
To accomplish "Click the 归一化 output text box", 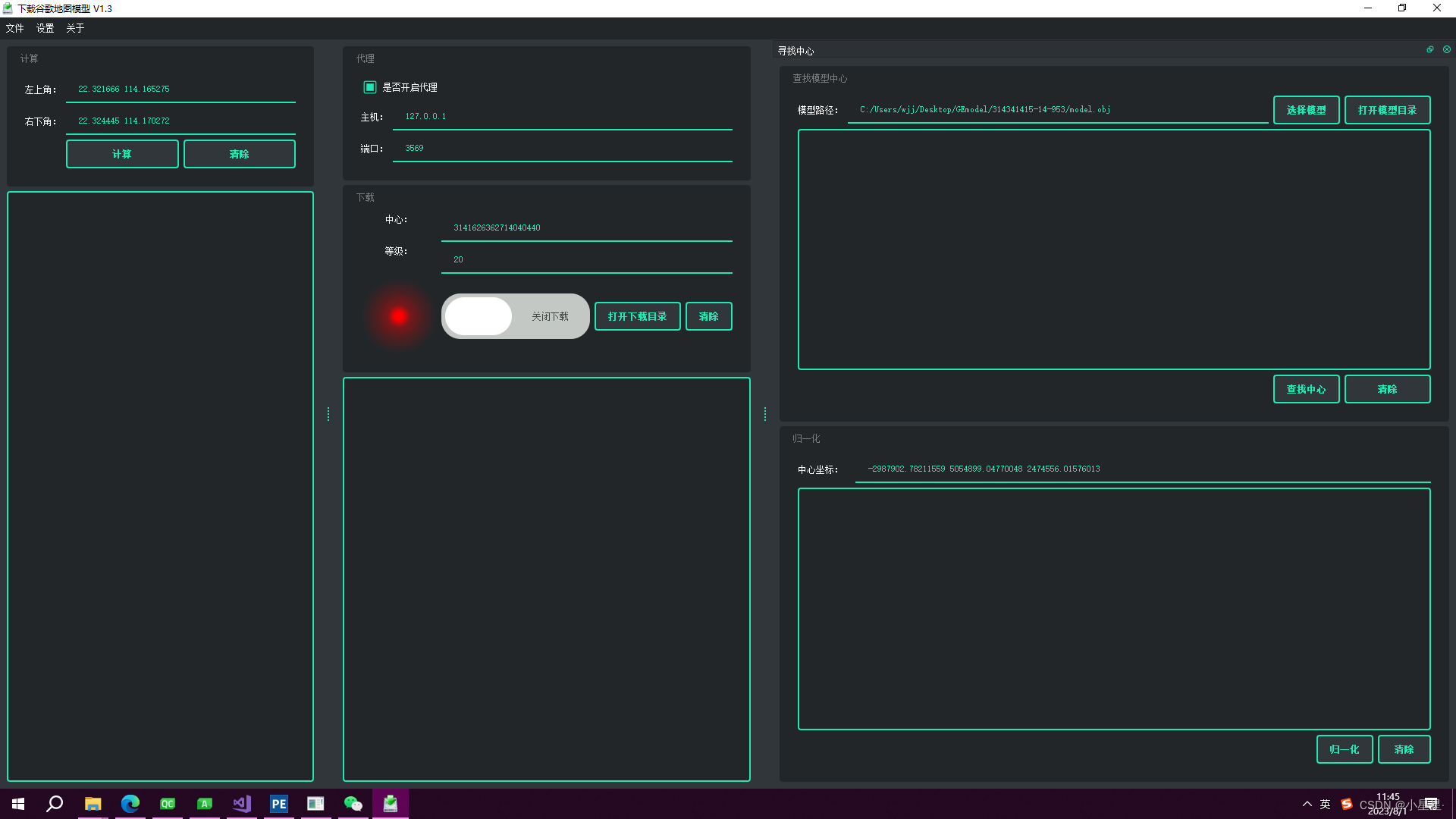I will [x=1114, y=609].
